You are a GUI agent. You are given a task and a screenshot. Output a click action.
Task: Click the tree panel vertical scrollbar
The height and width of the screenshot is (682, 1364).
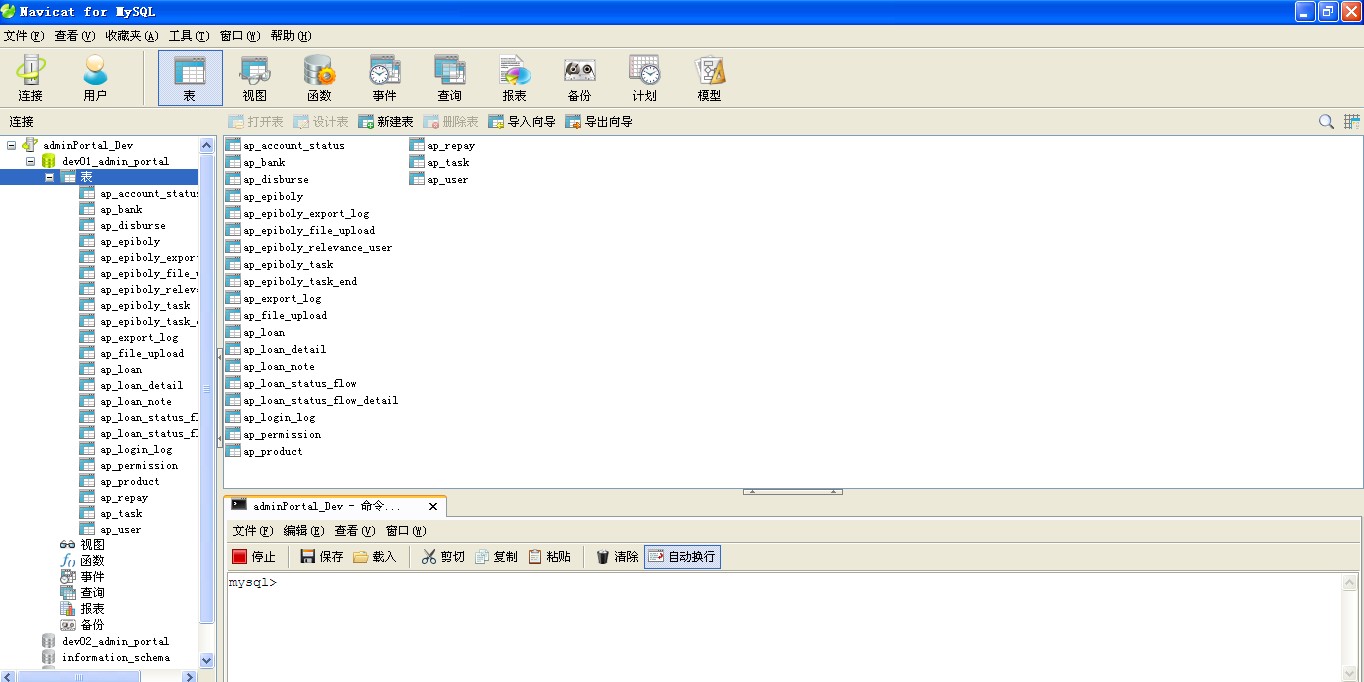click(207, 388)
